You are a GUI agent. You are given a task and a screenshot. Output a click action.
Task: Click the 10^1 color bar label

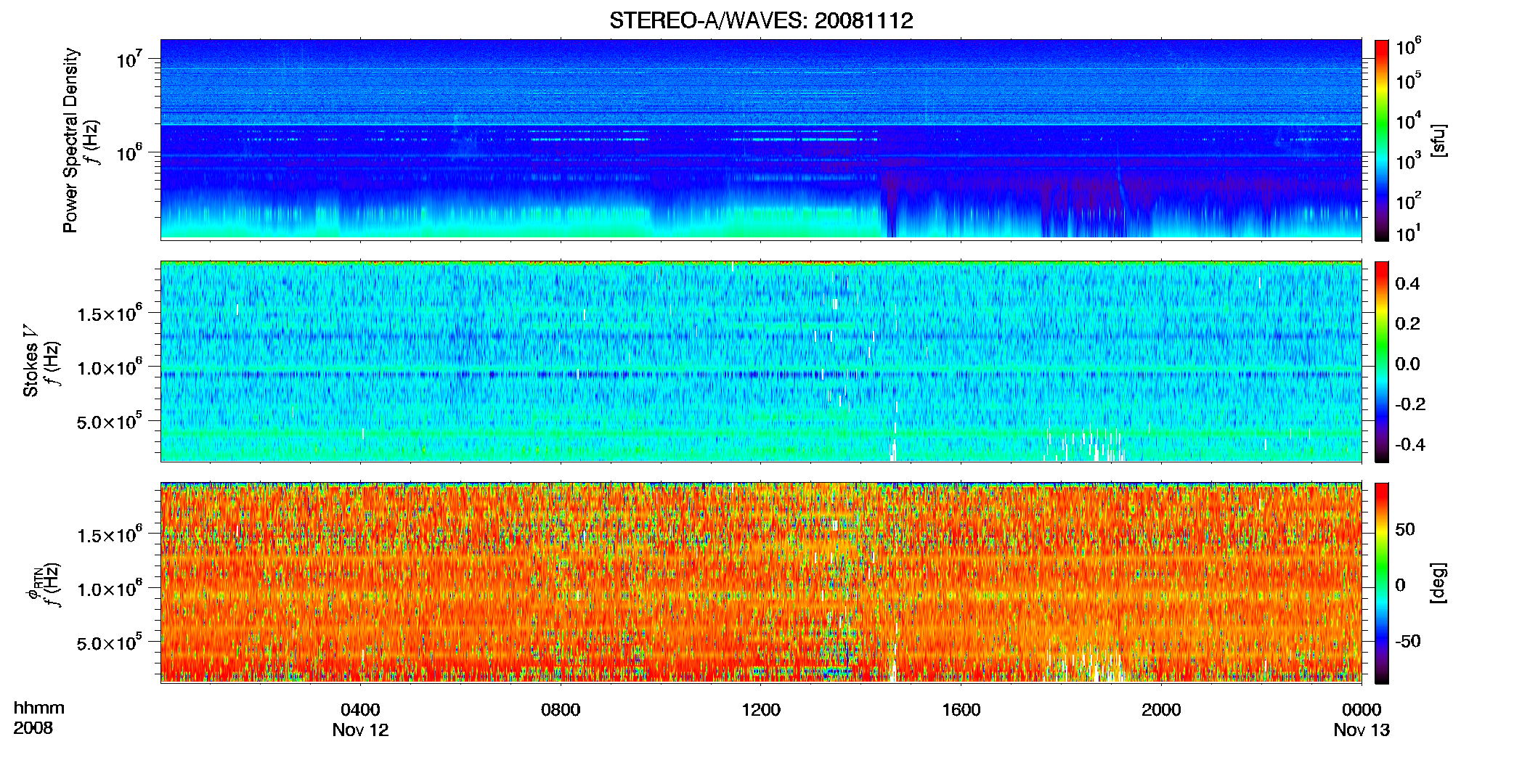1407,233
